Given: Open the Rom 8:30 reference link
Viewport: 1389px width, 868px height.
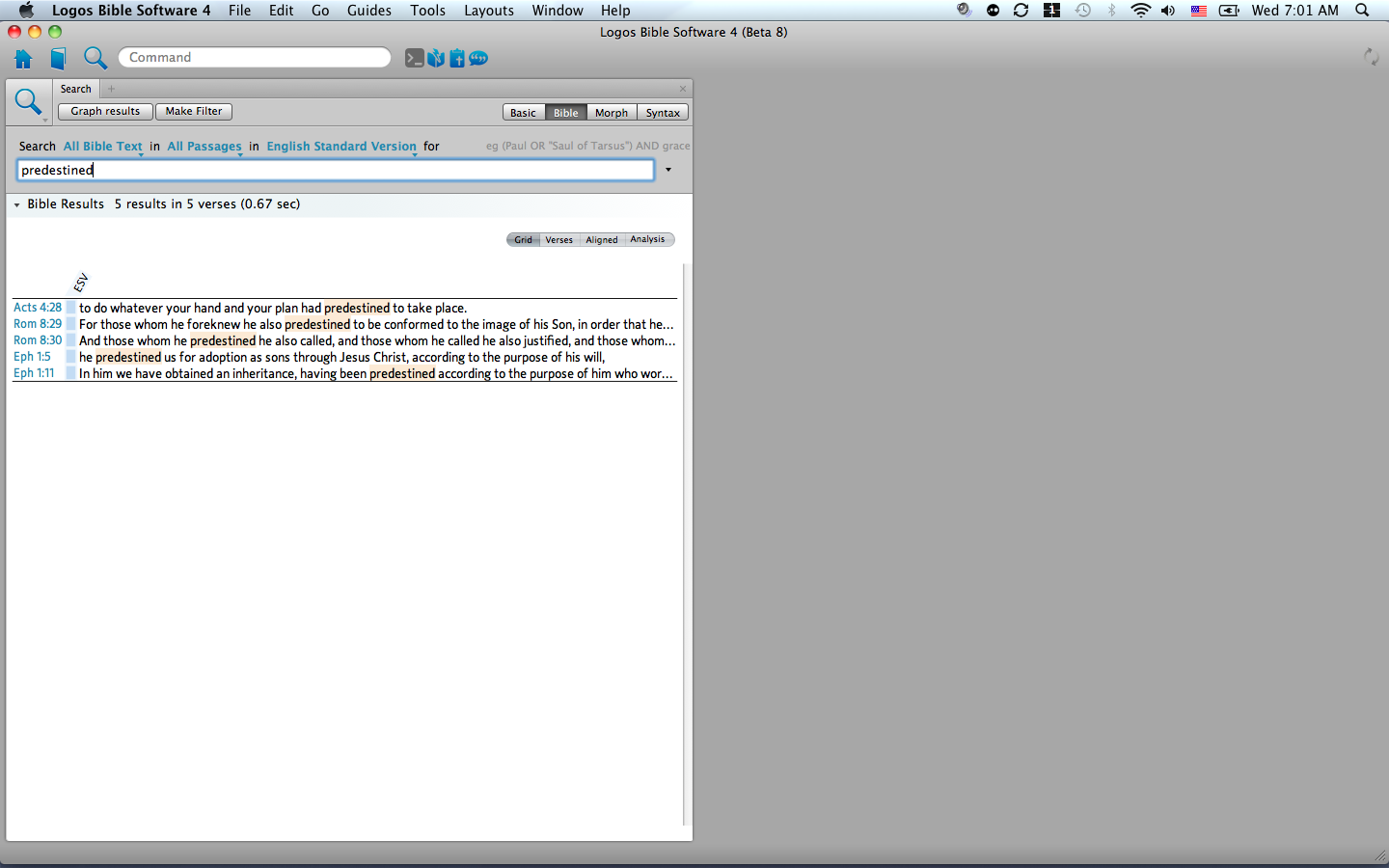Looking at the screenshot, I should (38, 340).
